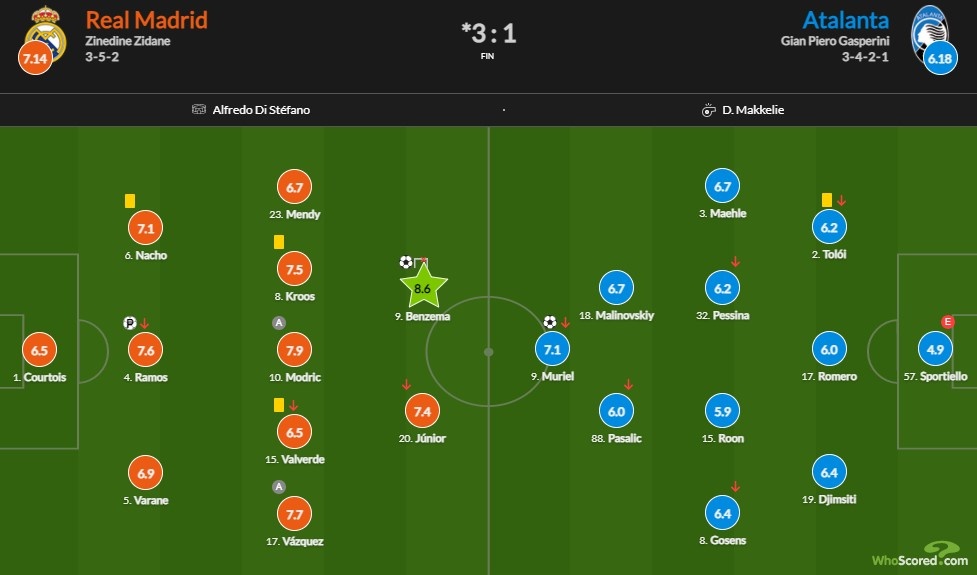This screenshot has height=575, width=977.
Task: Click the referee whistle icon beside D. Makkelie
Action: [708, 110]
